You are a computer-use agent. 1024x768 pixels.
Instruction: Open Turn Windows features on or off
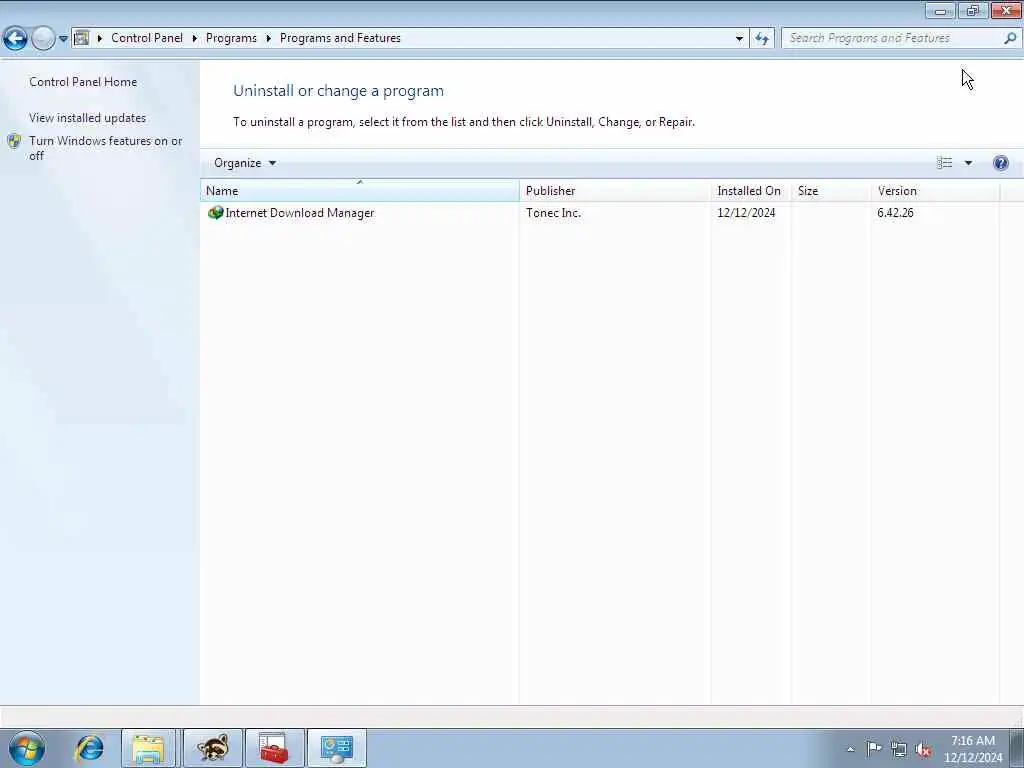(x=106, y=148)
